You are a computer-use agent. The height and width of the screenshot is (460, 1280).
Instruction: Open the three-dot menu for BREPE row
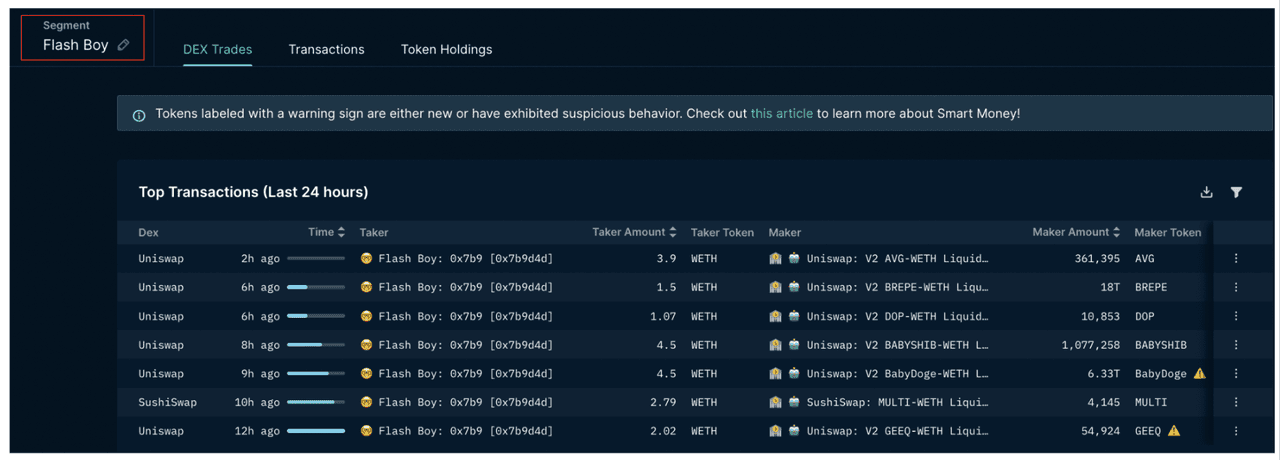(1236, 288)
